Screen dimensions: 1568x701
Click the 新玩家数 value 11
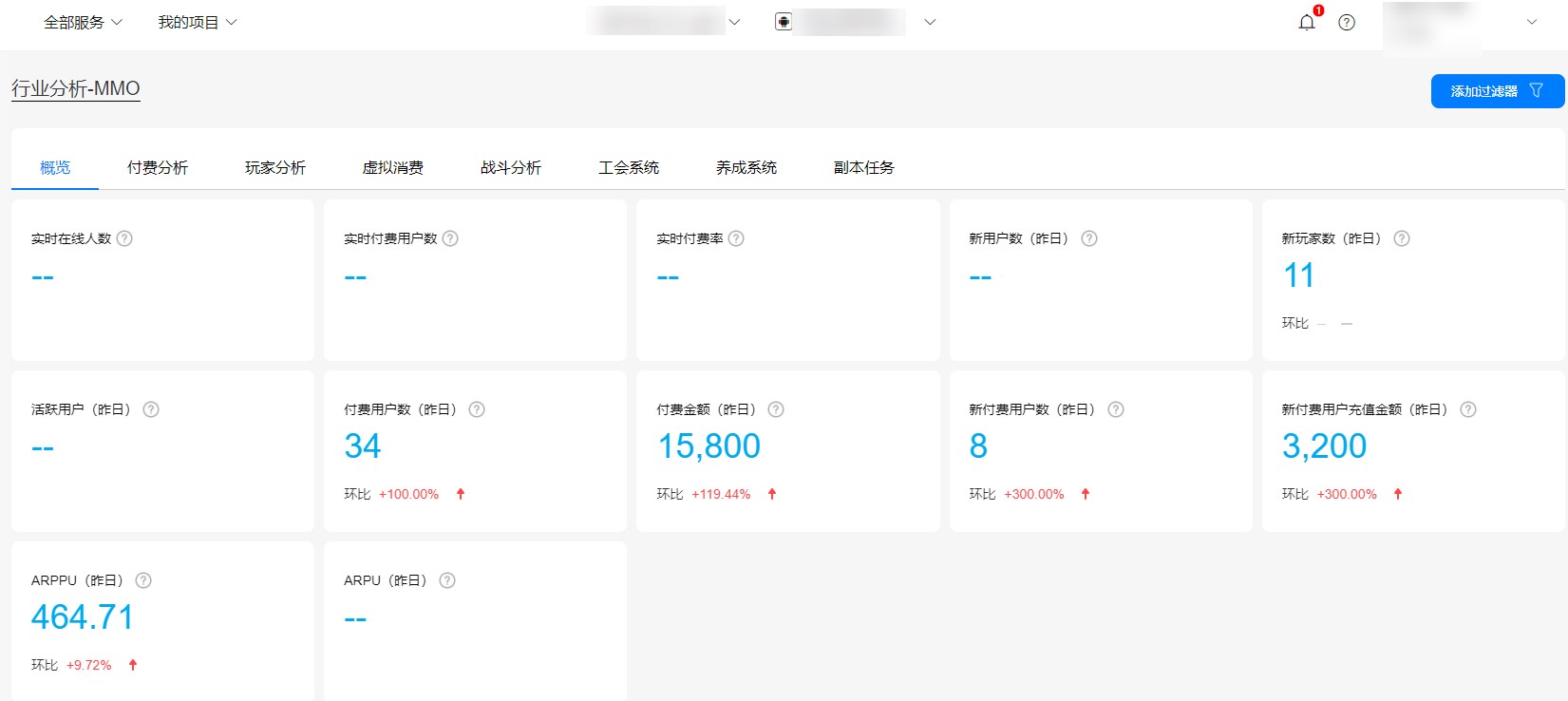(1299, 275)
